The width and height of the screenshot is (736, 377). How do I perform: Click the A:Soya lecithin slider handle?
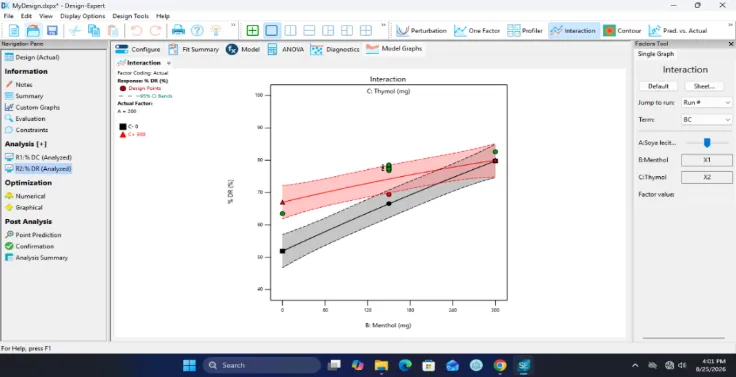[x=707, y=142]
